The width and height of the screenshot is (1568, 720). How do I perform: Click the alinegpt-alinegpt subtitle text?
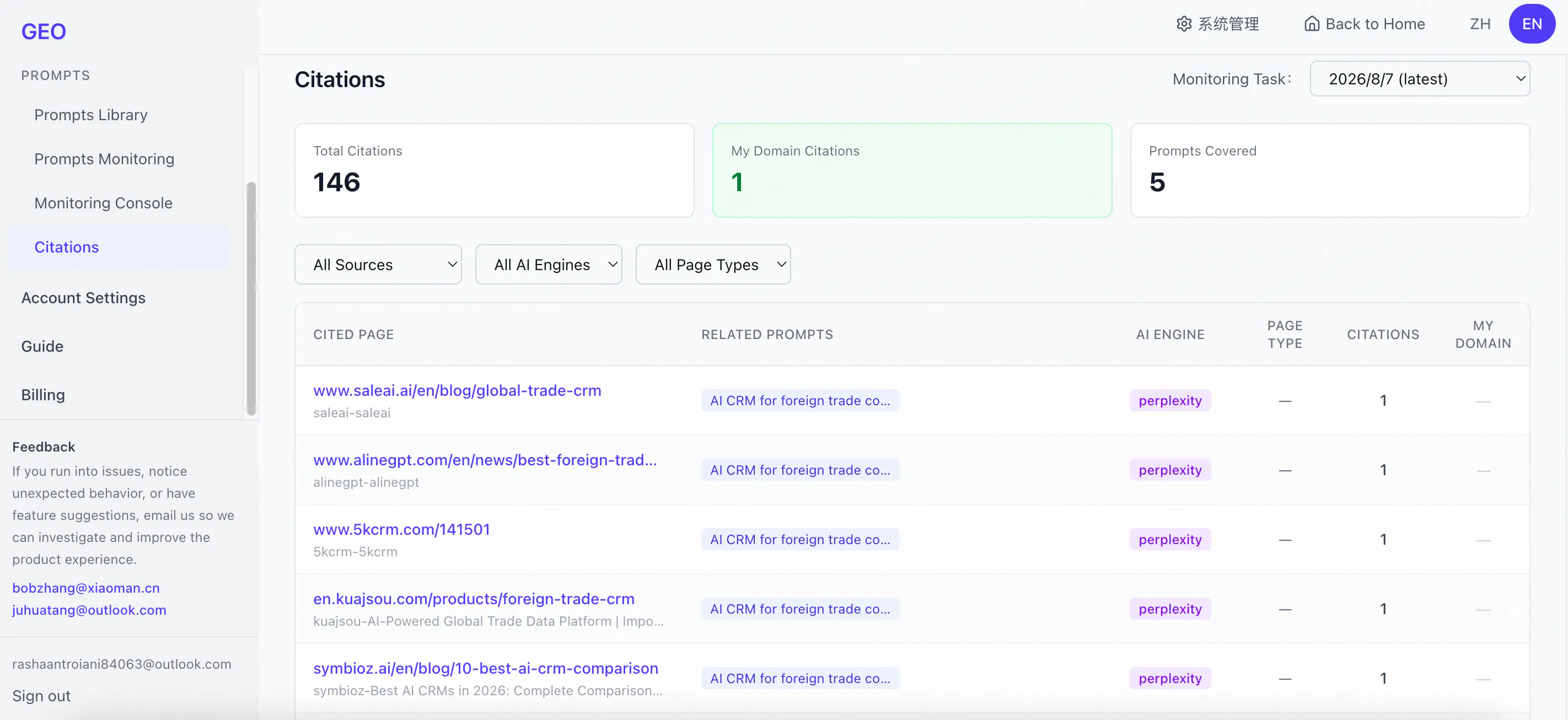pos(366,482)
